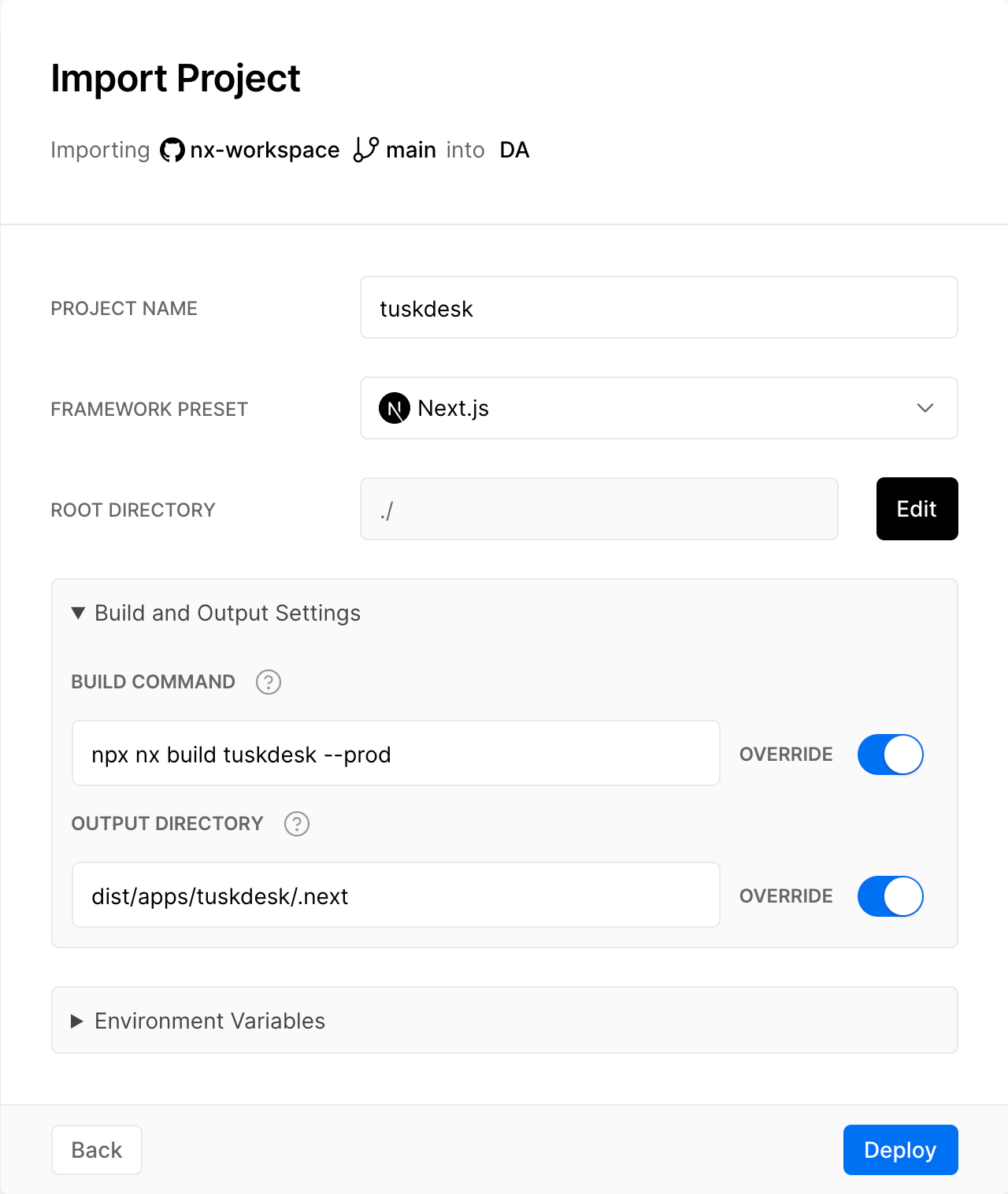Open the Output Directory help tooltip
Screen dimensions: 1008x1194
tap(296, 824)
